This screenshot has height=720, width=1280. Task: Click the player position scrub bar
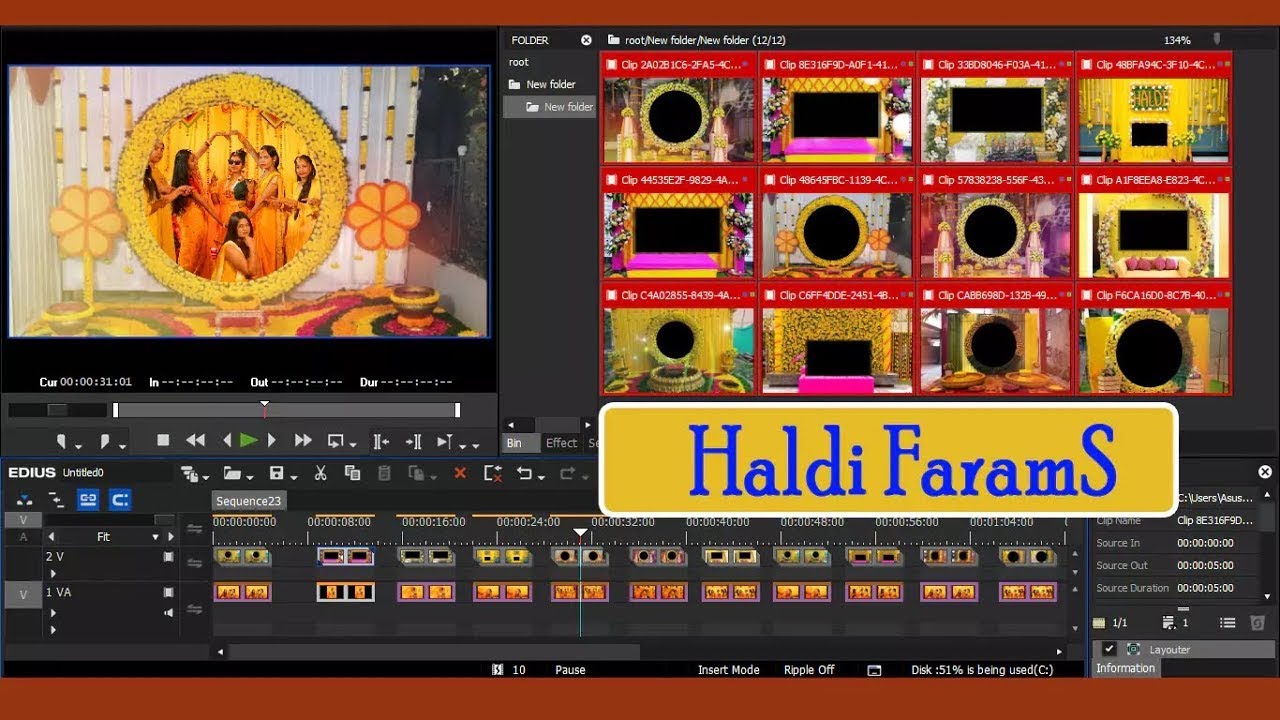click(x=286, y=410)
